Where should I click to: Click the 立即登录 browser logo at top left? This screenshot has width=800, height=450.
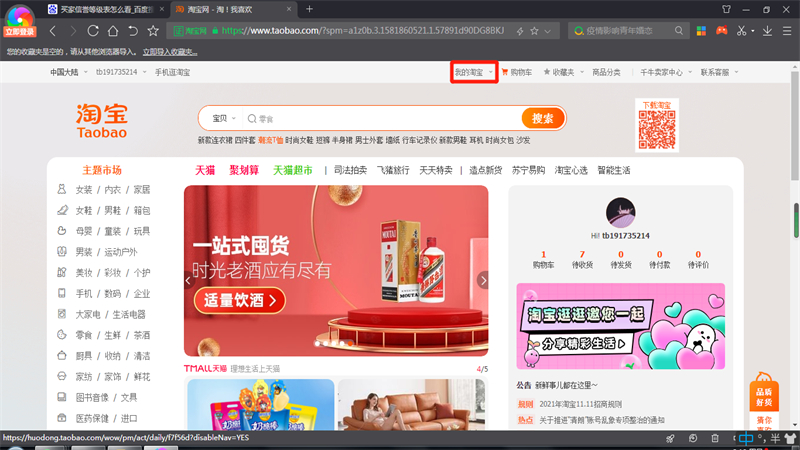tap(19, 21)
